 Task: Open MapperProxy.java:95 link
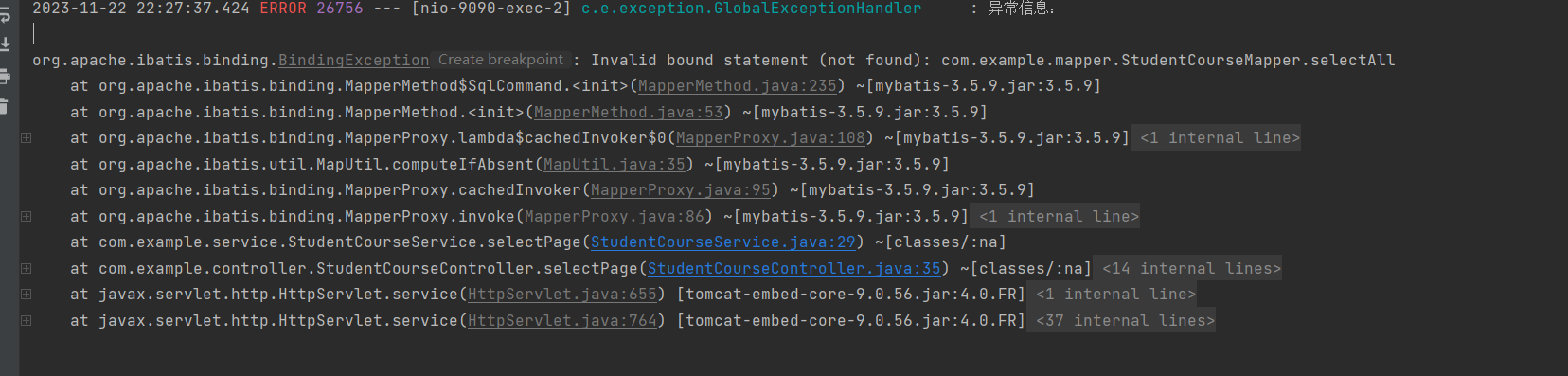tap(681, 190)
